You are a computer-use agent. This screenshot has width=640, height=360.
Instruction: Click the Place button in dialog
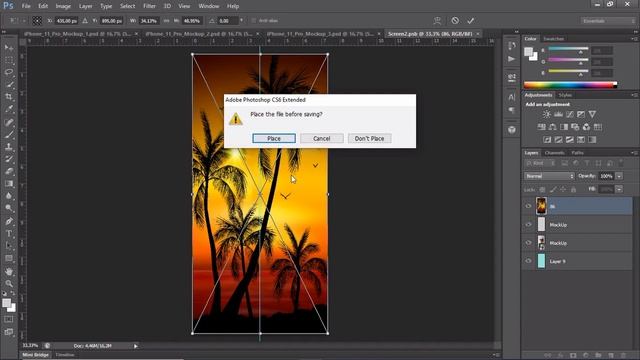(x=274, y=138)
